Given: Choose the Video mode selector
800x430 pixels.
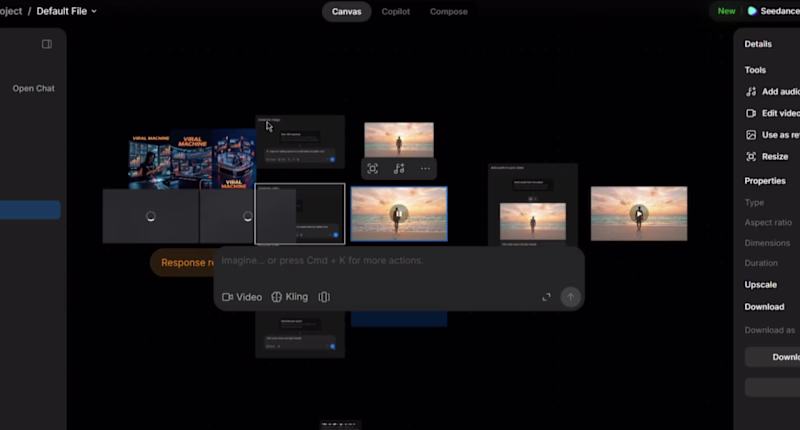Looking at the screenshot, I should click(242, 297).
